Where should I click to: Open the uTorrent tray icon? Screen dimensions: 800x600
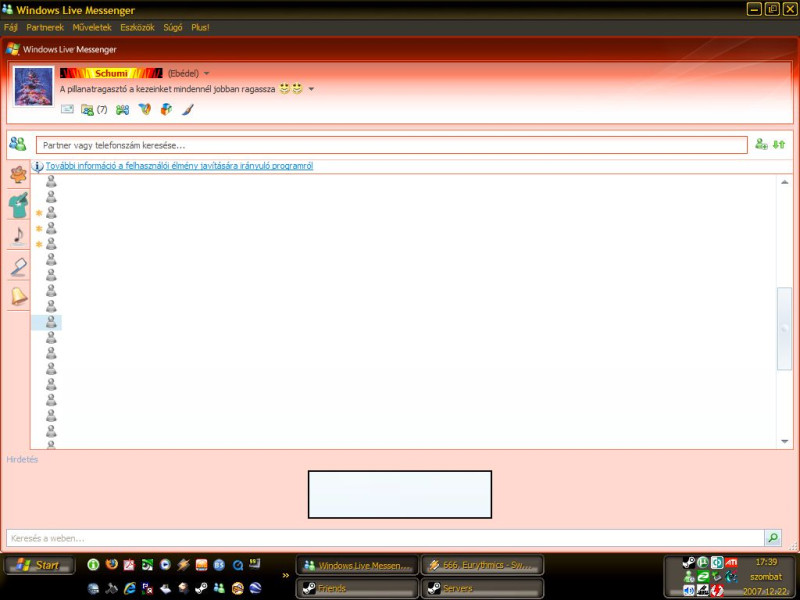click(703, 562)
